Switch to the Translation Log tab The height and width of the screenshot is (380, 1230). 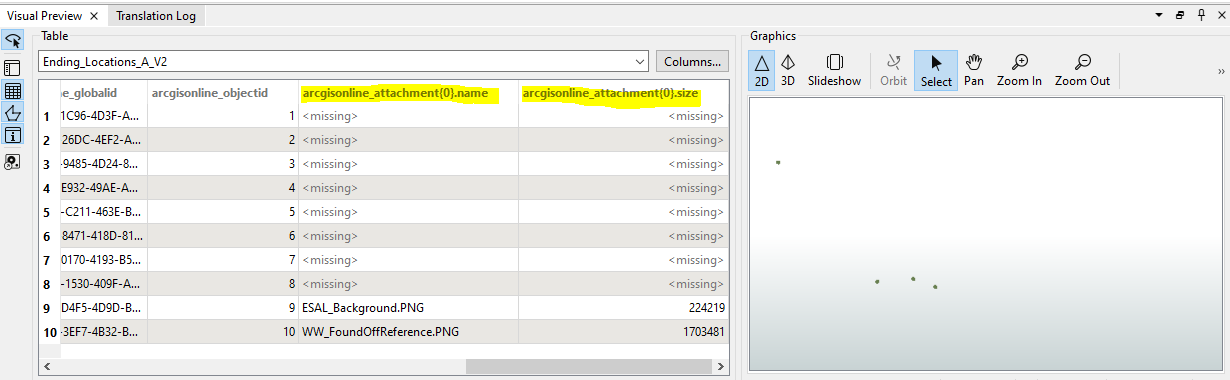coord(156,16)
